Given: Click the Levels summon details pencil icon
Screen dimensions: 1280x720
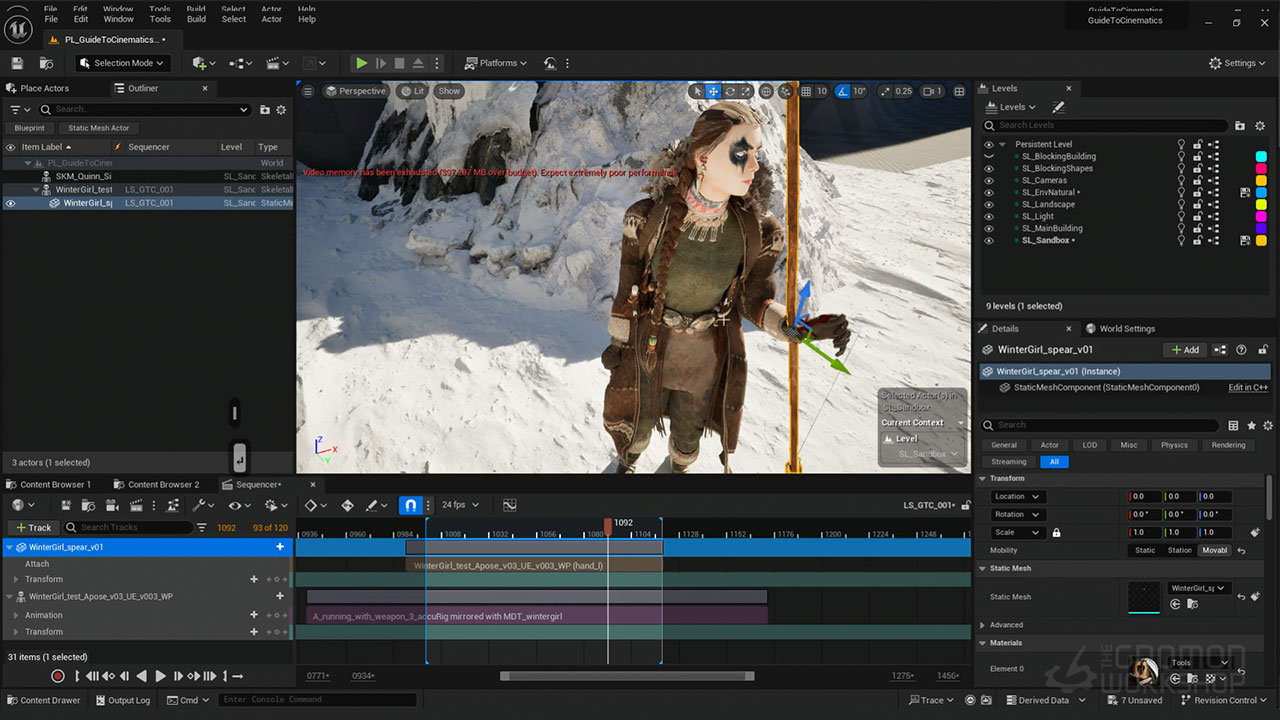Looking at the screenshot, I should pyautogui.click(x=1058, y=107).
